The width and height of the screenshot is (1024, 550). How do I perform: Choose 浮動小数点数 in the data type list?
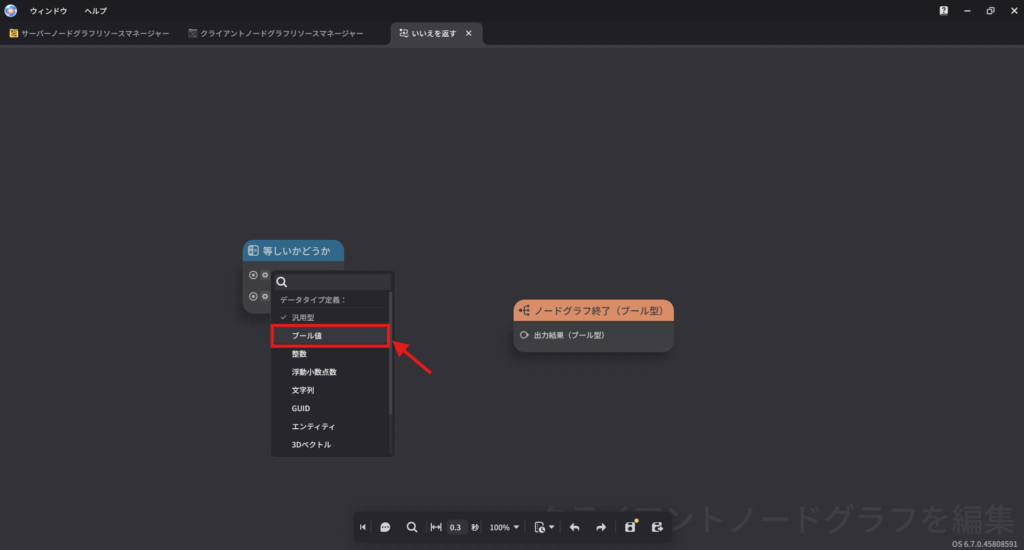tap(331, 372)
